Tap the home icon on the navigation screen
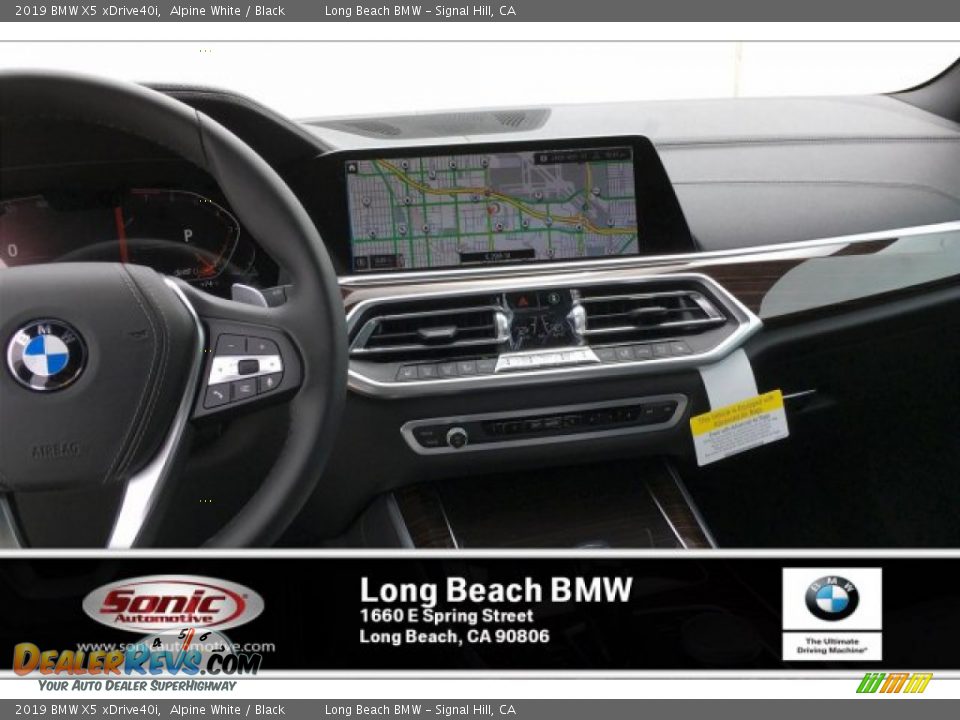The width and height of the screenshot is (960, 720). pos(352,167)
